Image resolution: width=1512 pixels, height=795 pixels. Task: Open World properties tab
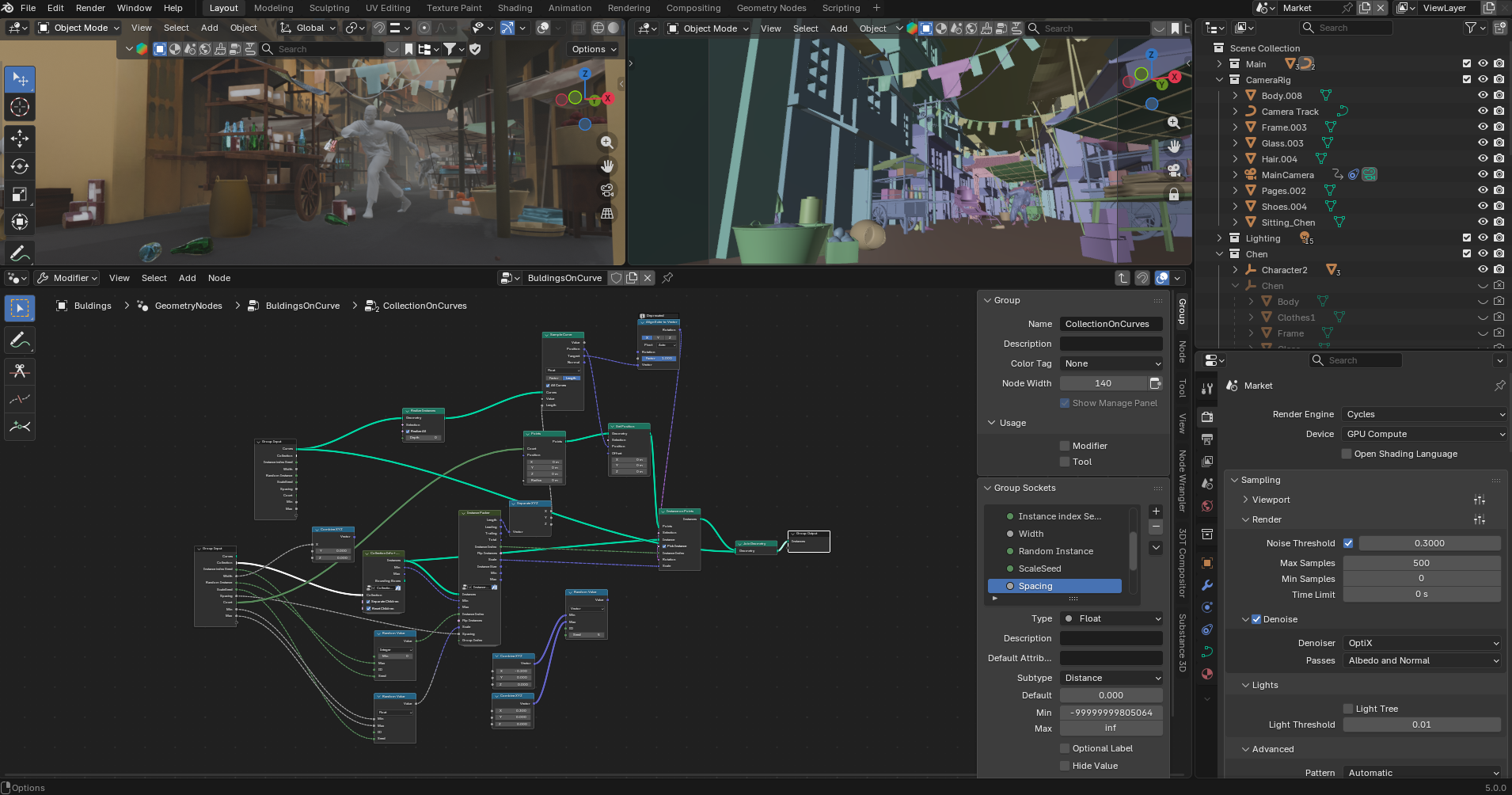point(1207,506)
